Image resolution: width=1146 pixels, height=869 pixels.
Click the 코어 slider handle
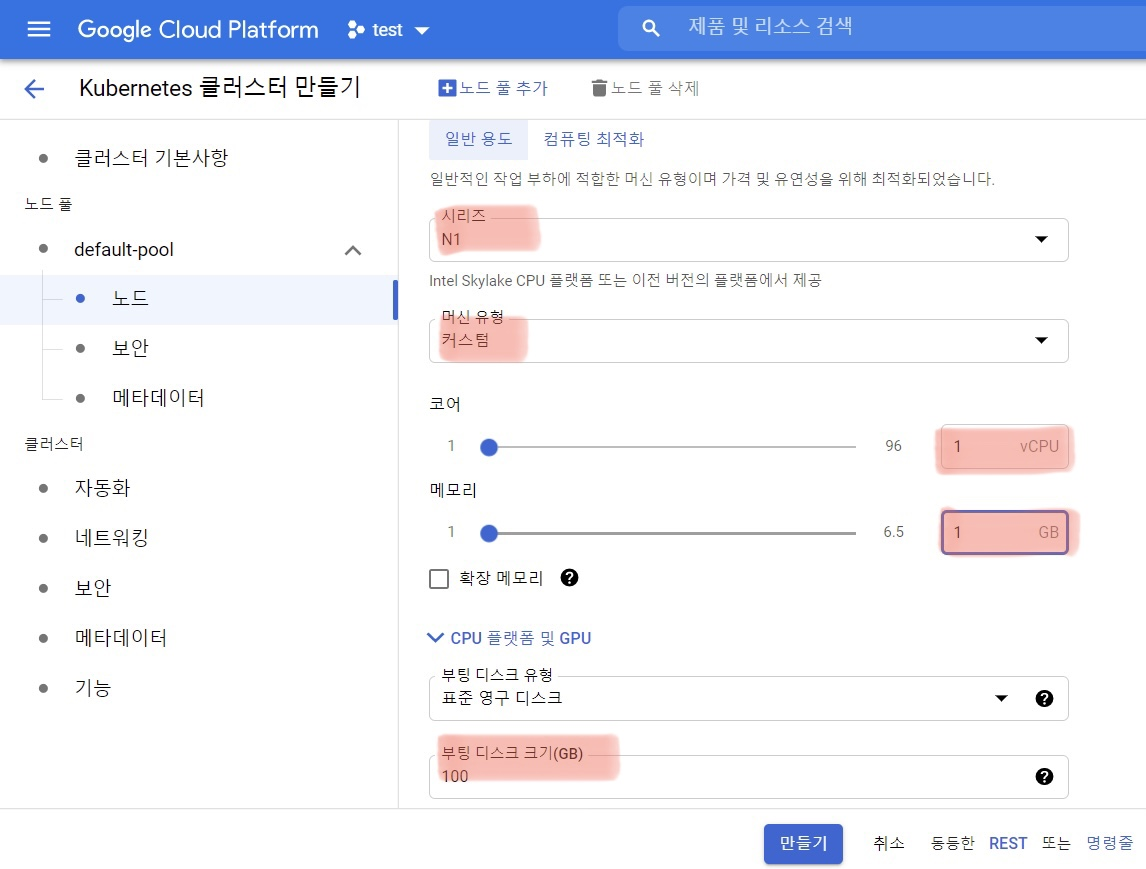pos(489,447)
